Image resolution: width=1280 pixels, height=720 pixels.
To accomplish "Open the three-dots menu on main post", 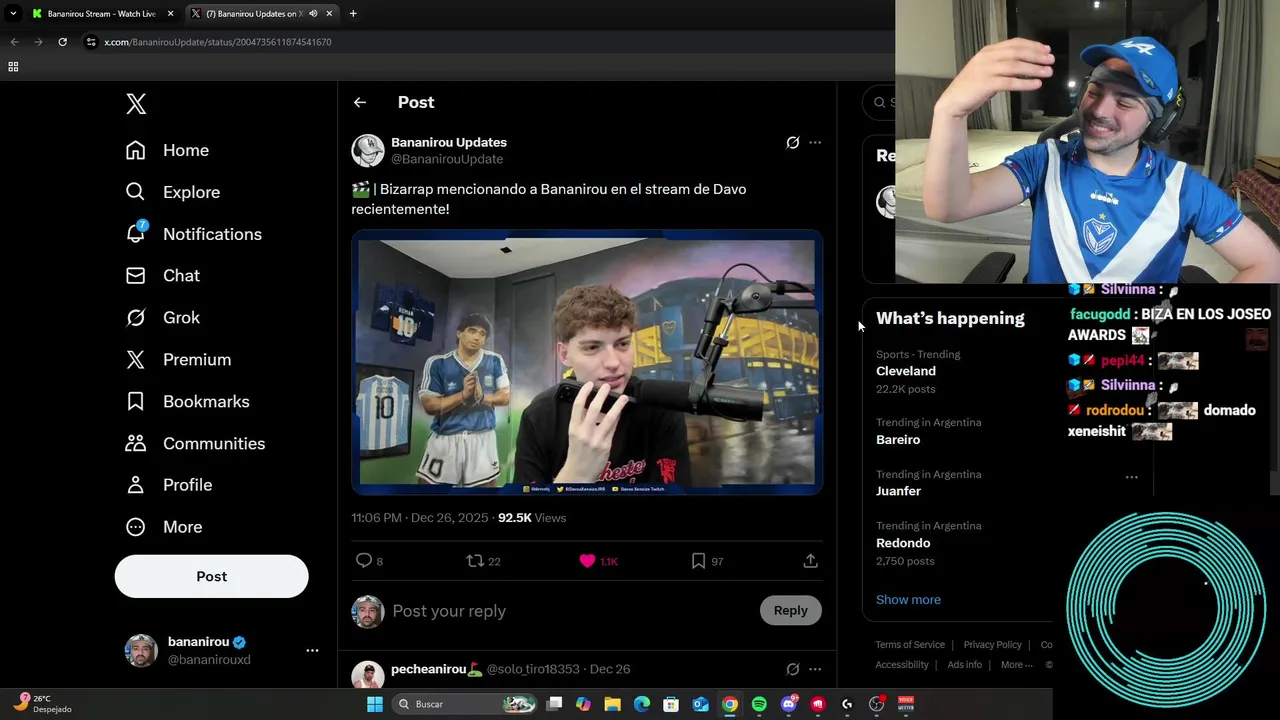I will tap(815, 143).
